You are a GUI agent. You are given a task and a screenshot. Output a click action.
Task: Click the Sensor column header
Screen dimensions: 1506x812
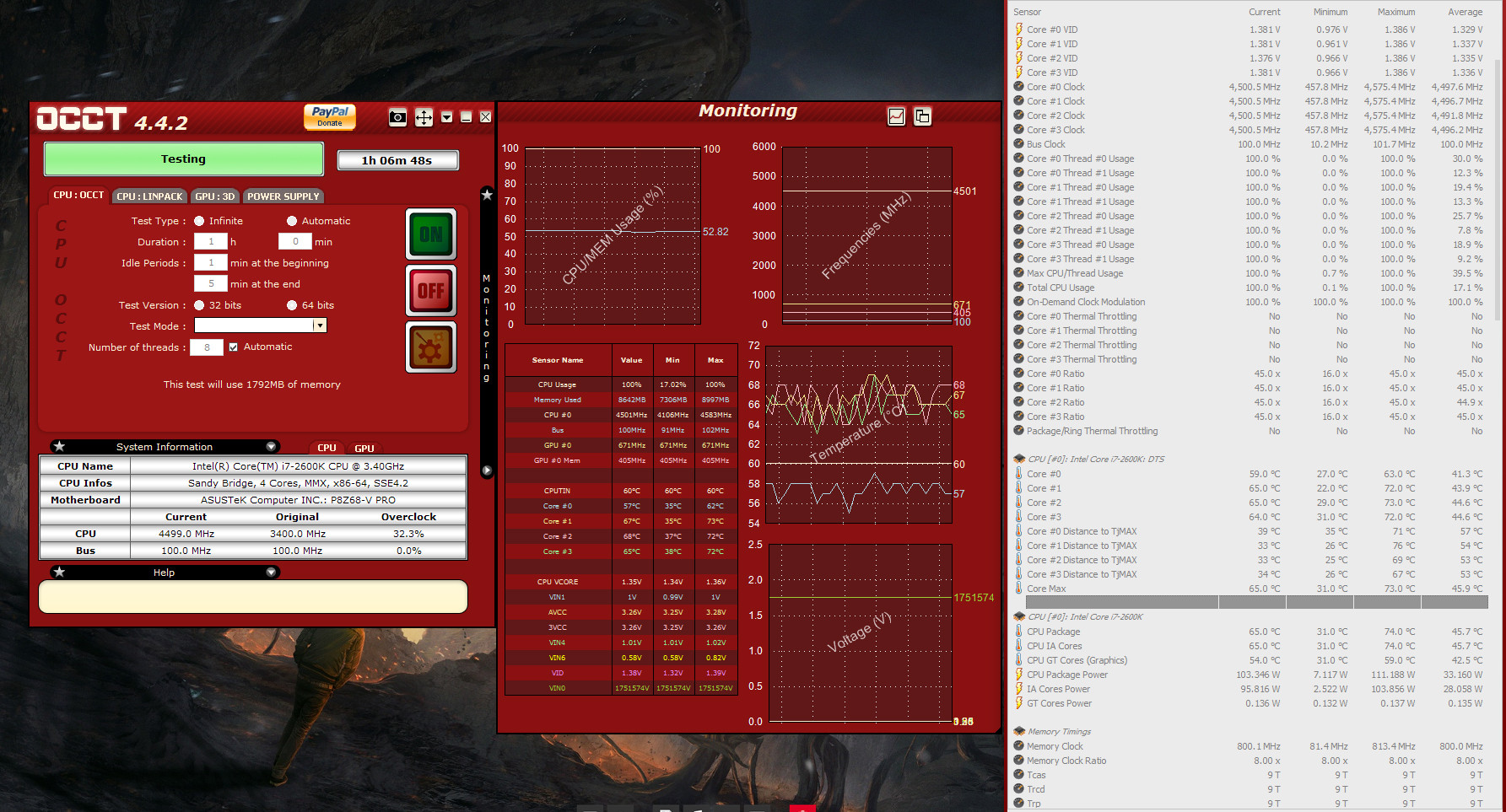pyautogui.click(x=1027, y=12)
